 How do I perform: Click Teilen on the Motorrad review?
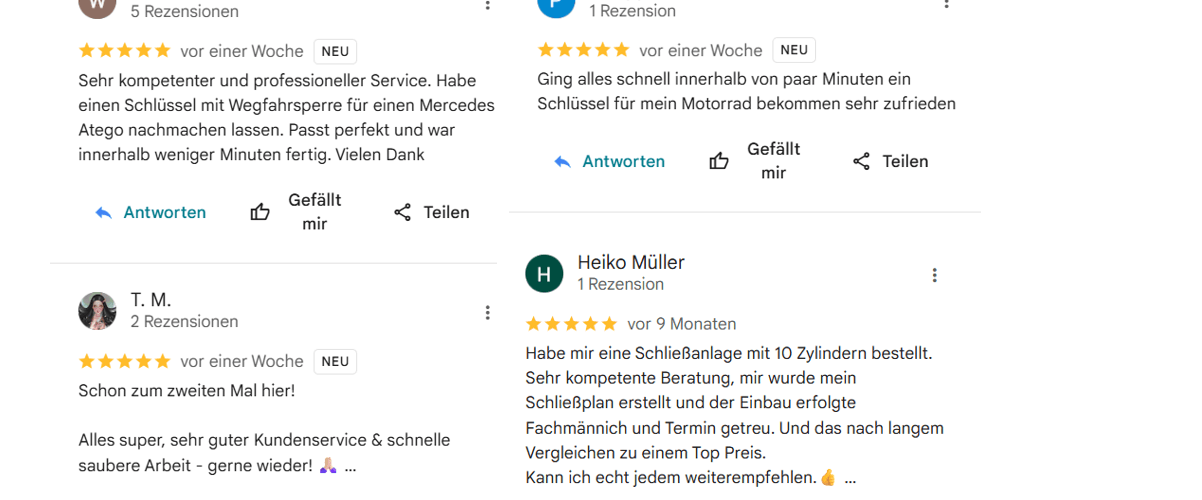tap(905, 161)
